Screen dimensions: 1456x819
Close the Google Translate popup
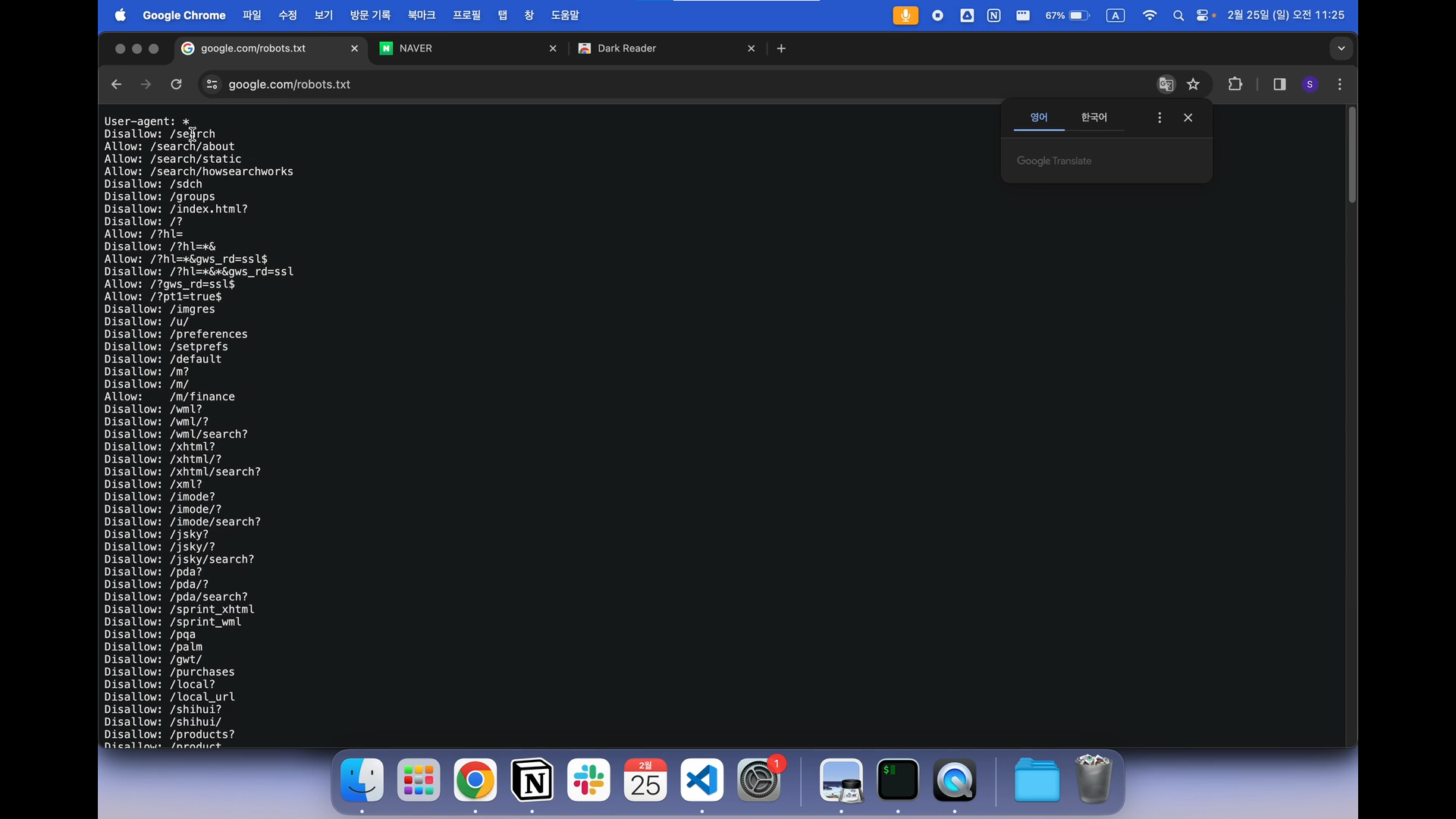[x=1188, y=118]
